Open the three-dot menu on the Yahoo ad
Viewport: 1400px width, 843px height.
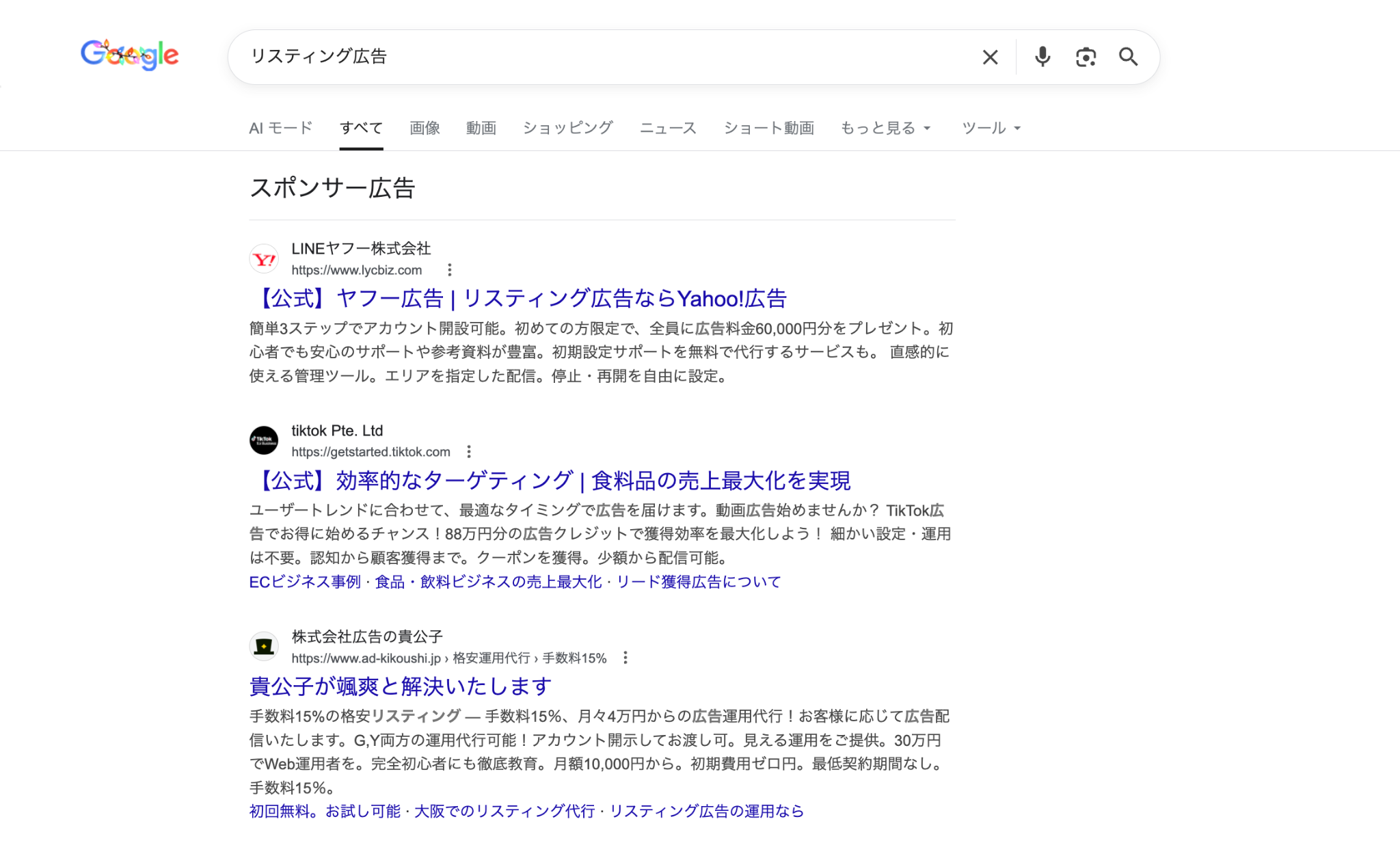click(449, 270)
